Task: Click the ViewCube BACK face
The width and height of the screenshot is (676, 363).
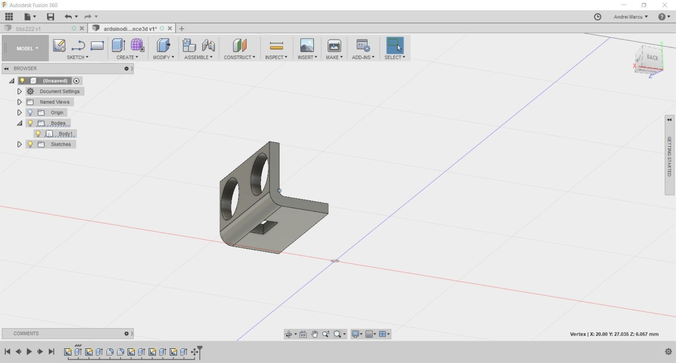Action: [652, 58]
